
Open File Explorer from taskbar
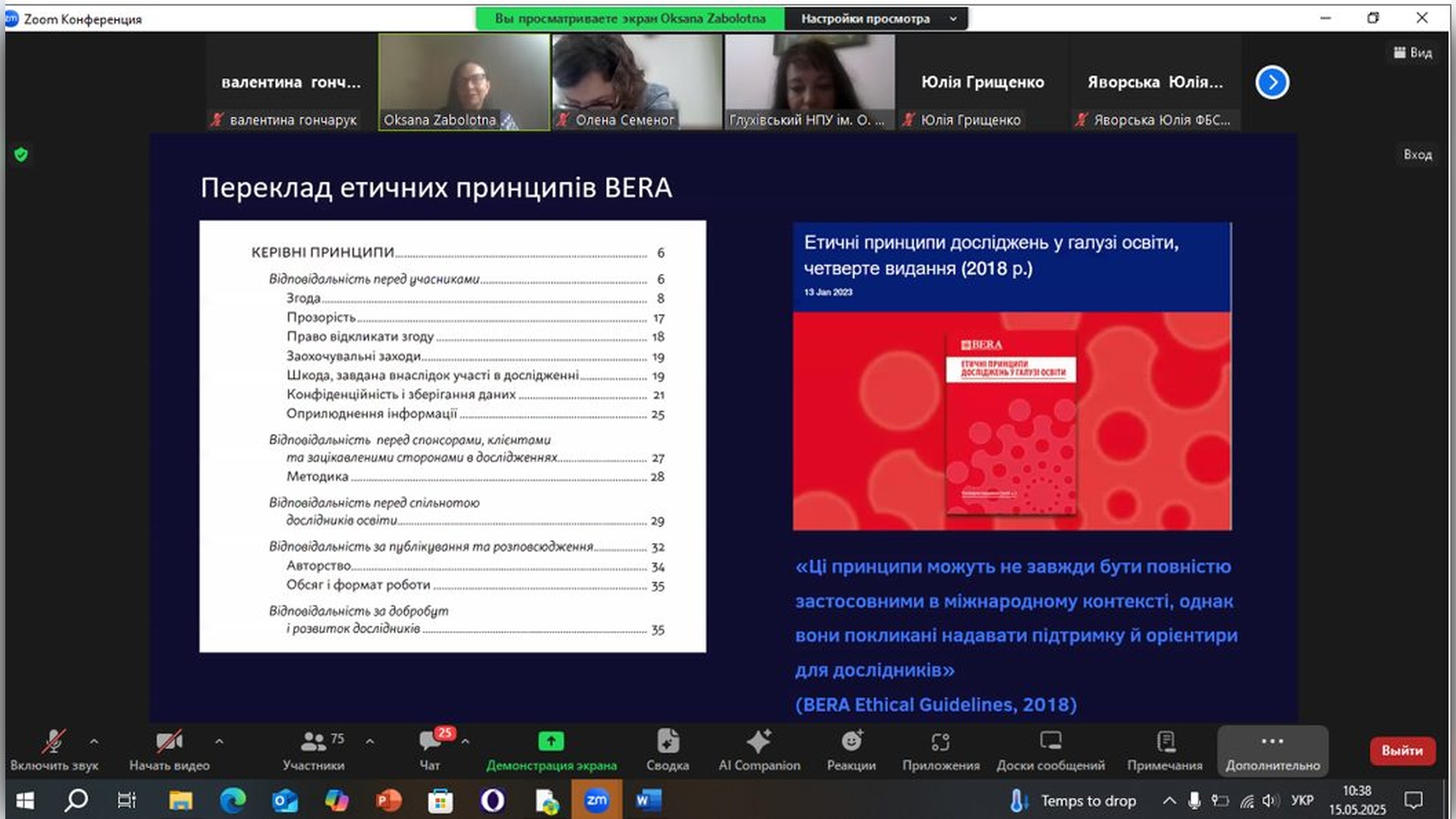[180, 800]
